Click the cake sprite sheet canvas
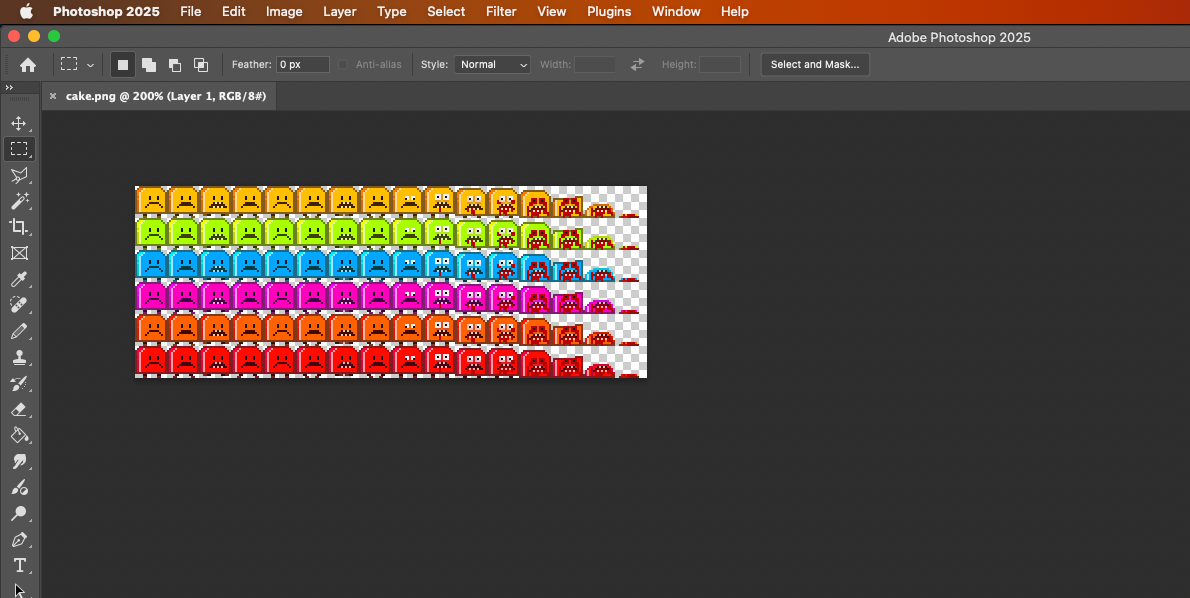The image size is (1190, 598). 391,282
